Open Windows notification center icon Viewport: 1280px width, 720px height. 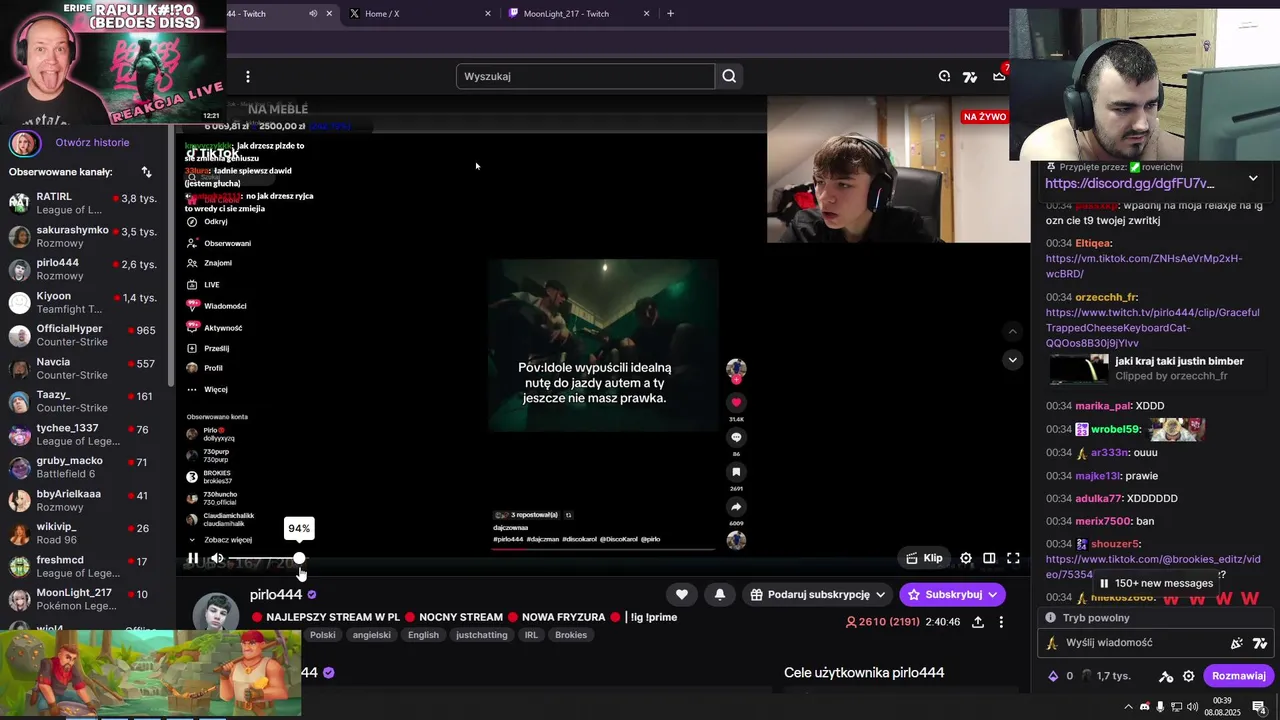[1259, 707]
